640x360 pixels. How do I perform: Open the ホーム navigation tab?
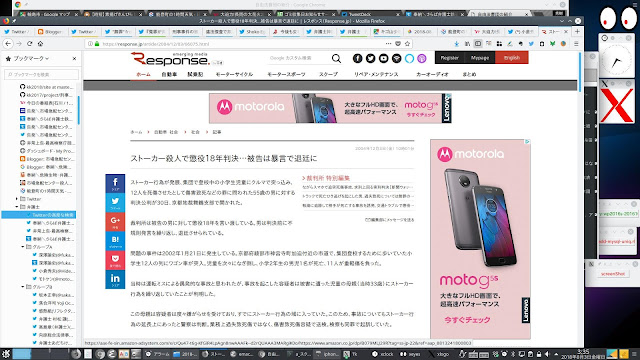tap(143, 74)
